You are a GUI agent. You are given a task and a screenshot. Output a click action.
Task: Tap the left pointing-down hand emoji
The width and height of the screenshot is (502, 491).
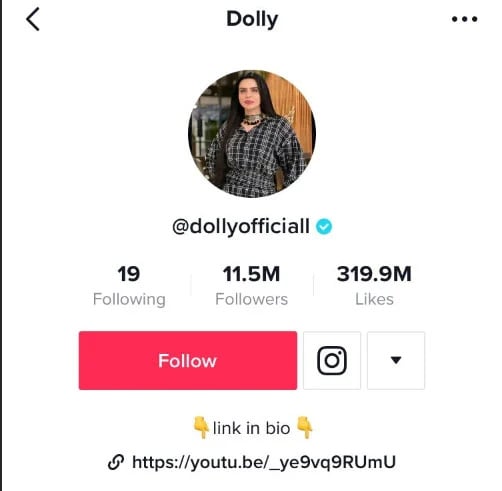201,427
